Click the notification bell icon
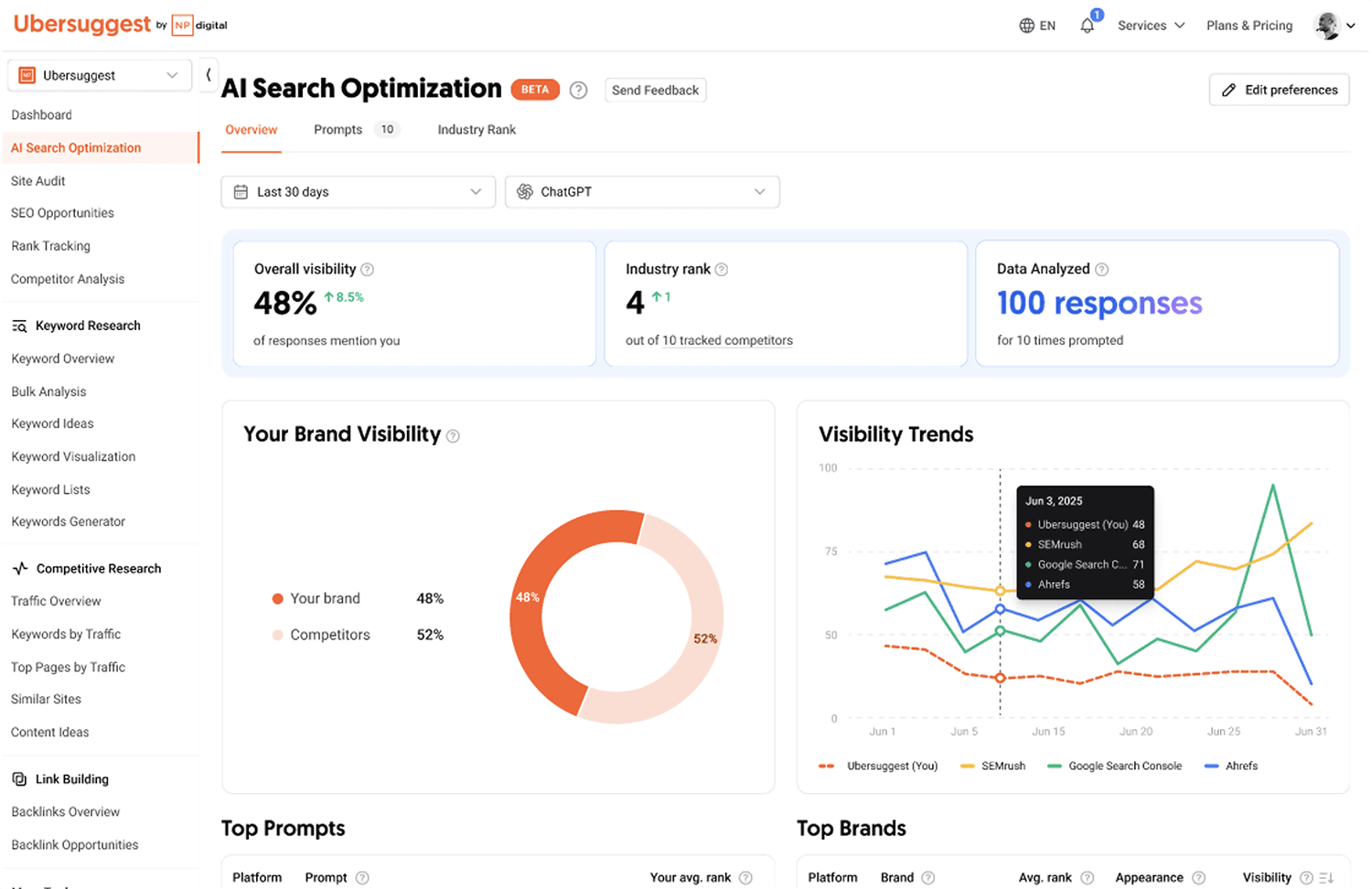Image resolution: width=1372 pixels, height=889 pixels. [x=1087, y=26]
